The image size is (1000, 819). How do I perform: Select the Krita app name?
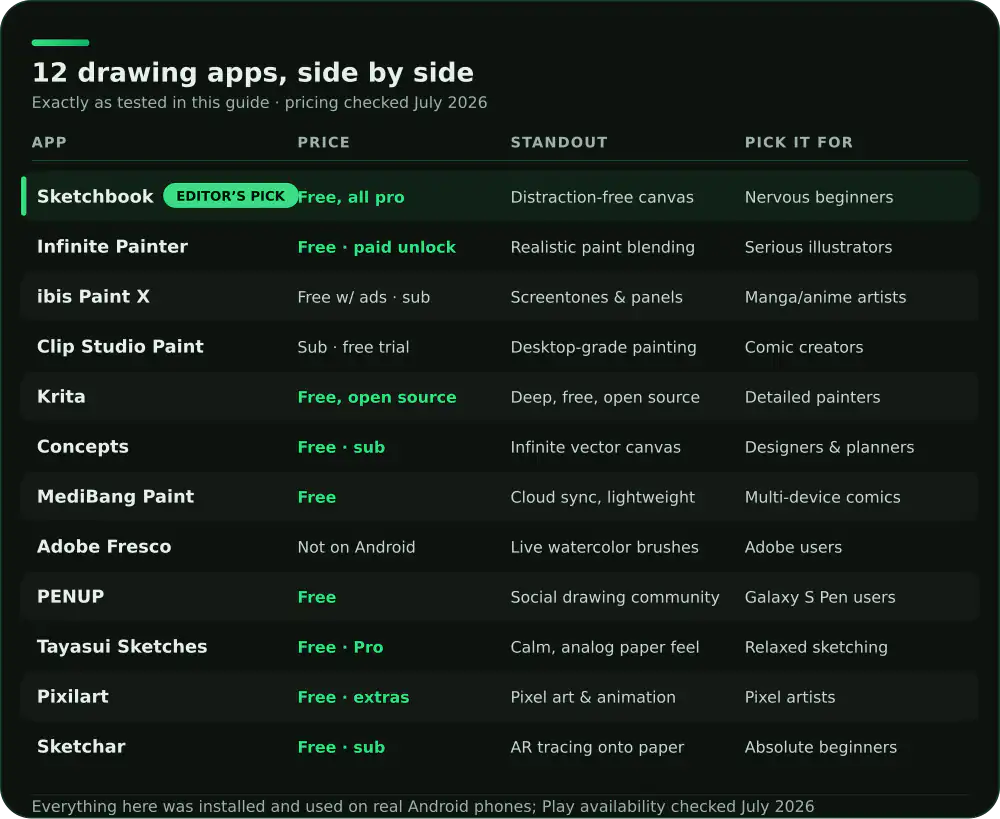(x=61, y=396)
